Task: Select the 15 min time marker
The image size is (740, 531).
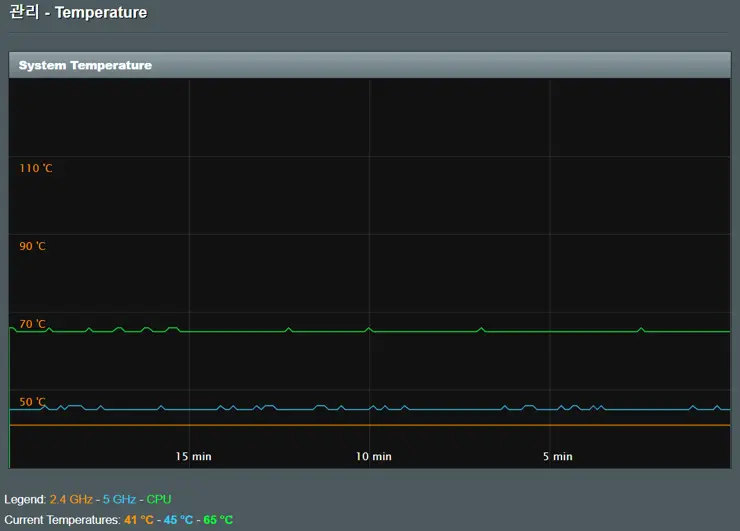Action: pyautogui.click(x=193, y=456)
